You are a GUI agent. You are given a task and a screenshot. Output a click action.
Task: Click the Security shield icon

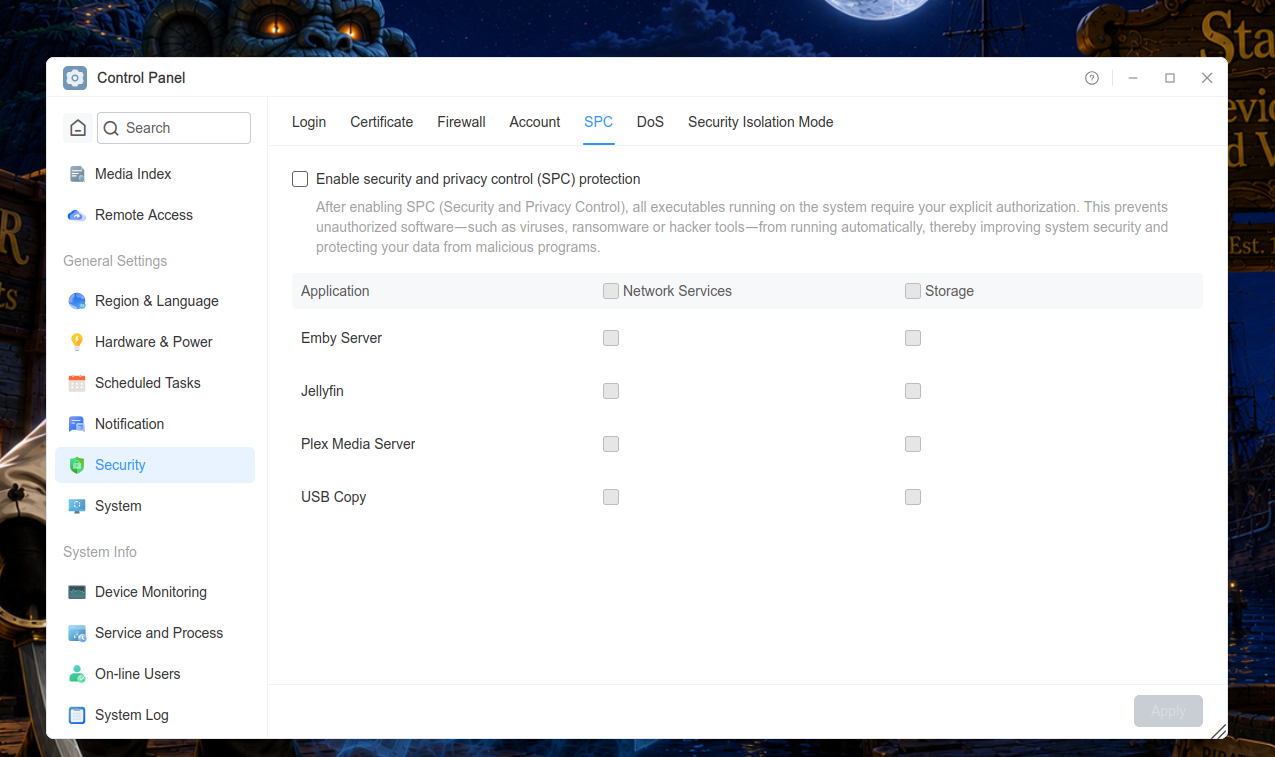pyautogui.click(x=77, y=465)
